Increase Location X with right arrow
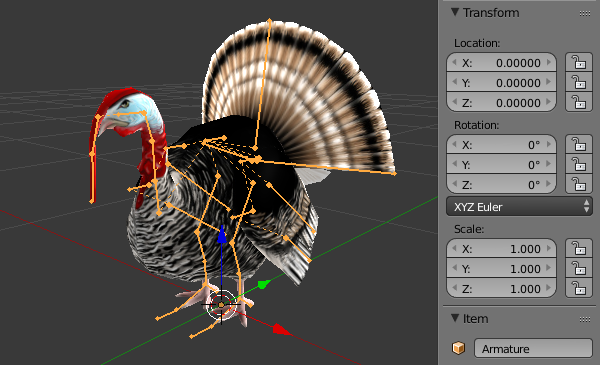Viewport: 600px width, 365px height. coord(549,62)
